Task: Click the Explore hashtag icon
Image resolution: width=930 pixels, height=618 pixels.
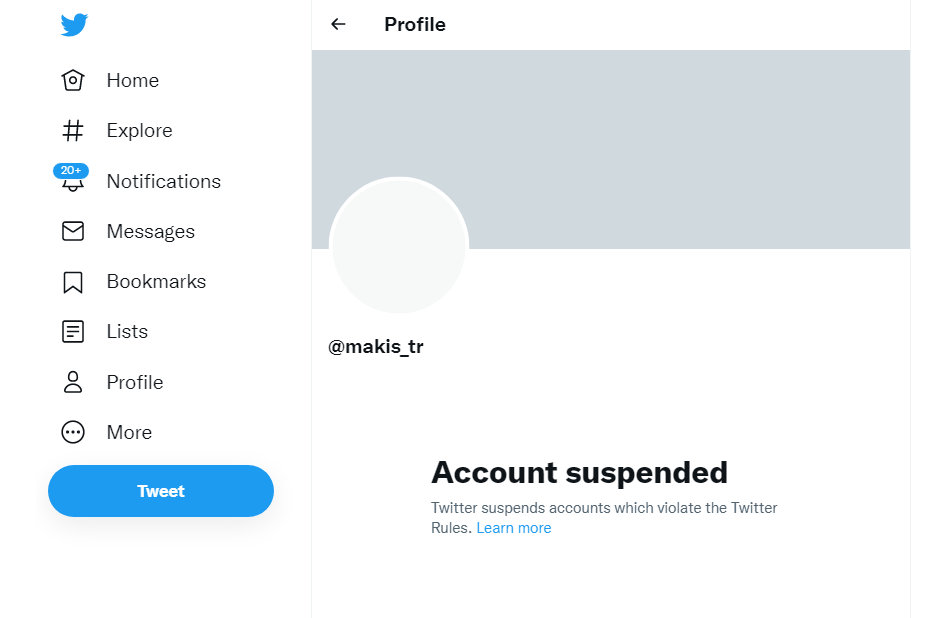Action: (x=73, y=130)
